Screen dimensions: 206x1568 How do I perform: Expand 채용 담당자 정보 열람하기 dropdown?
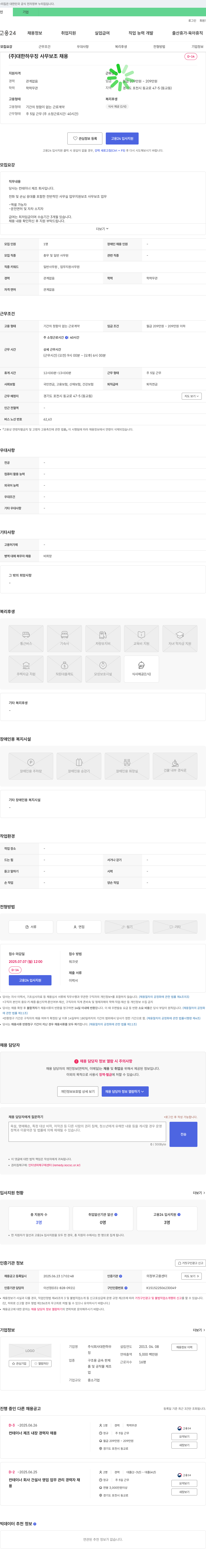(x=125, y=1091)
